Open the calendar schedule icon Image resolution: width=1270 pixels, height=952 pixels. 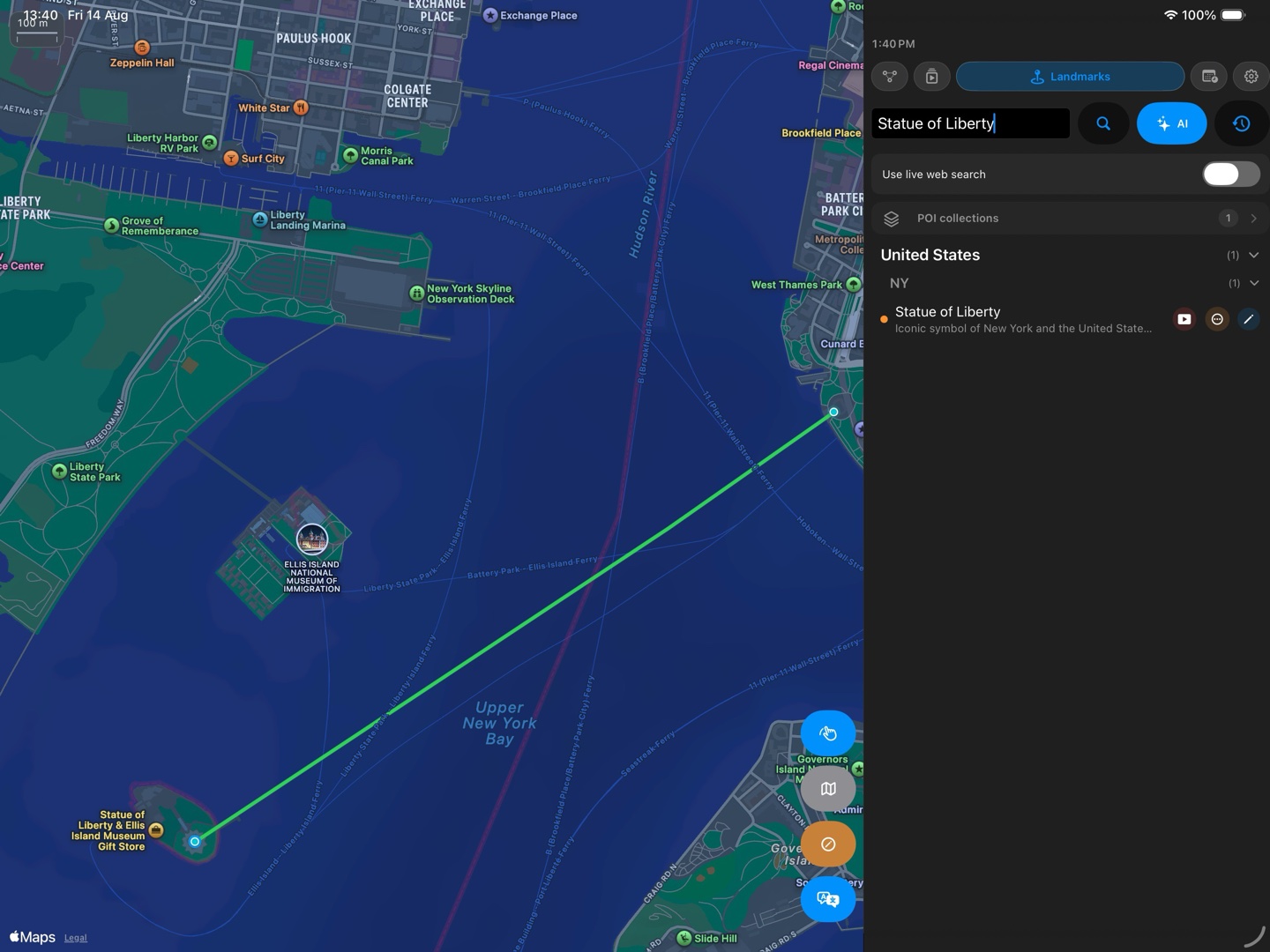coord(1209,77)
